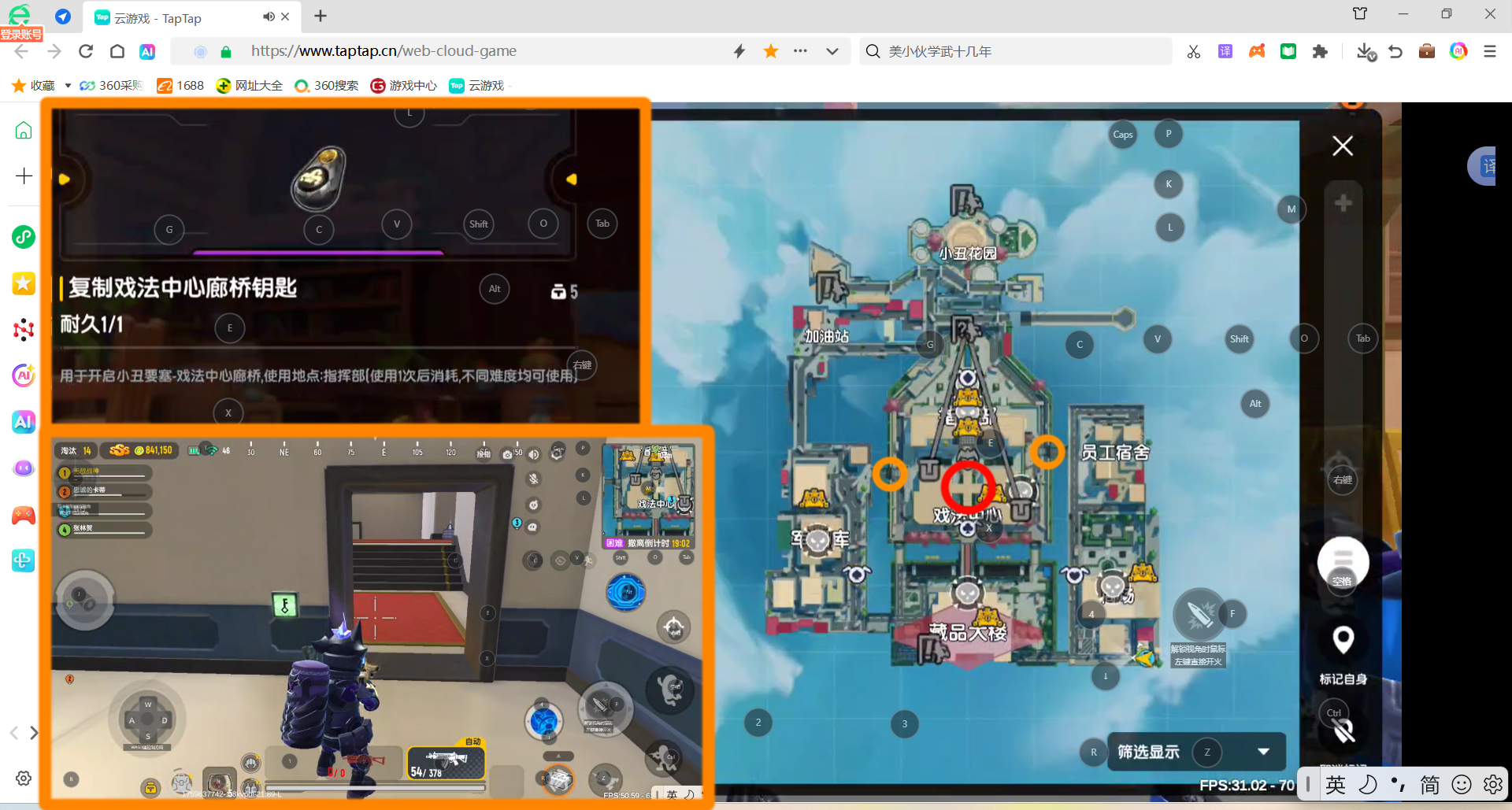This screenshot has height=810, width=1512.
Task: Click the sidebar home icon
Action: (x=24, y=130)
